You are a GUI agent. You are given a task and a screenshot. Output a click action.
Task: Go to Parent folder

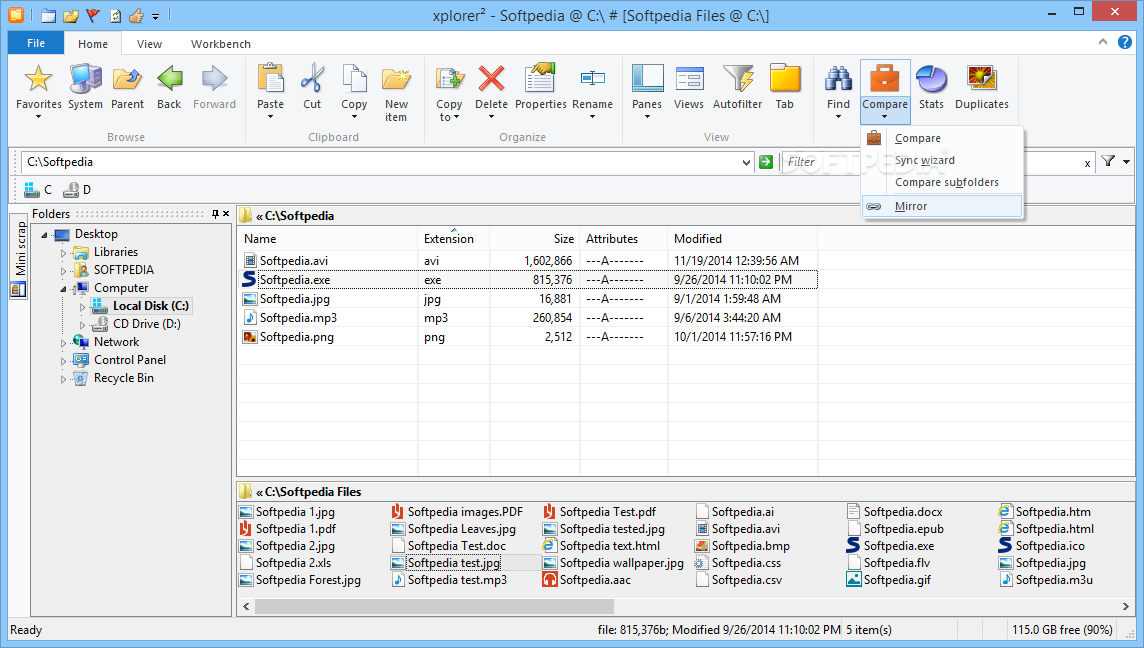(127, 88)
